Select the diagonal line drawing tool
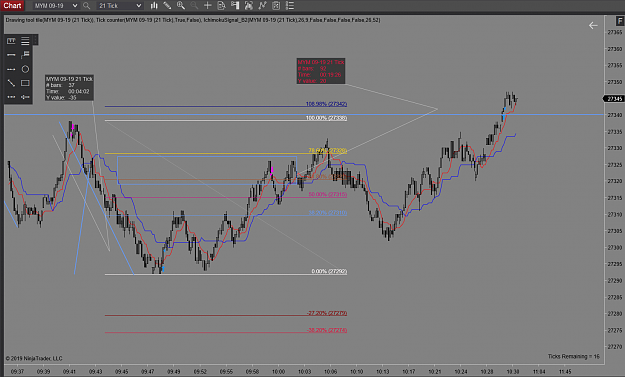 click(11, 83)
